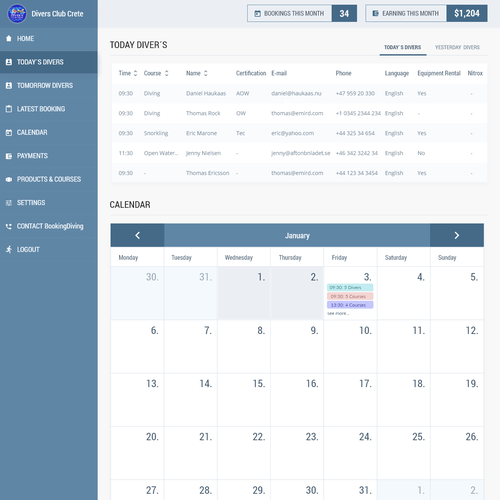Click the Contact BookingDiving phone icon
The height and width of the screenshot is (500, 500).
pyautogui.click(x=9, y=226)
